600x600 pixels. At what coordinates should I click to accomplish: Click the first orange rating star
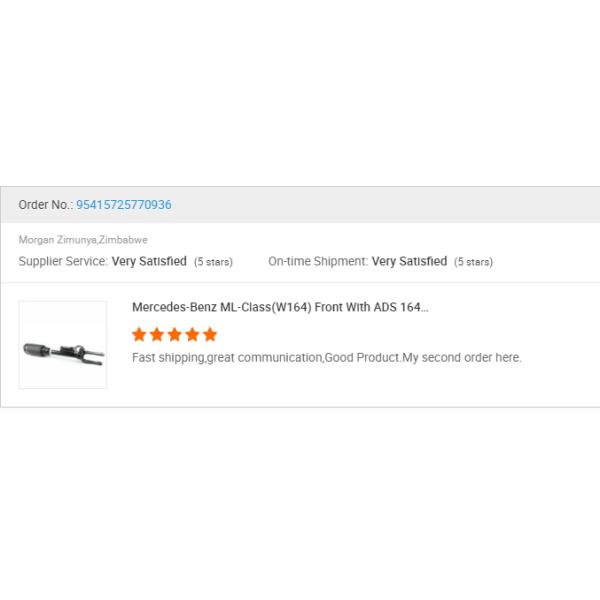pyautogui.click(x=139, y=334)
